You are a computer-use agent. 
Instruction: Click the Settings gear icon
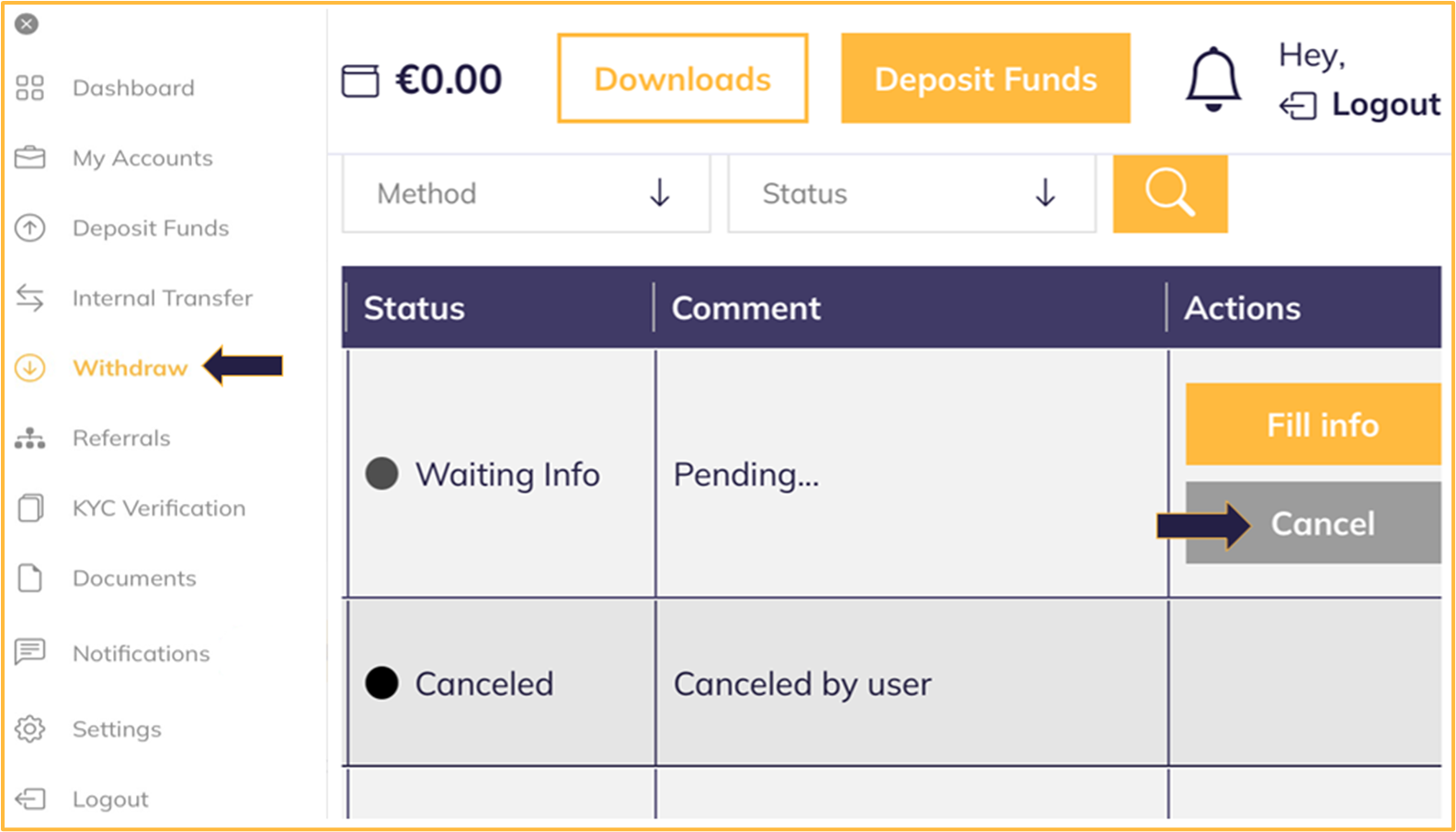point(29,729)
